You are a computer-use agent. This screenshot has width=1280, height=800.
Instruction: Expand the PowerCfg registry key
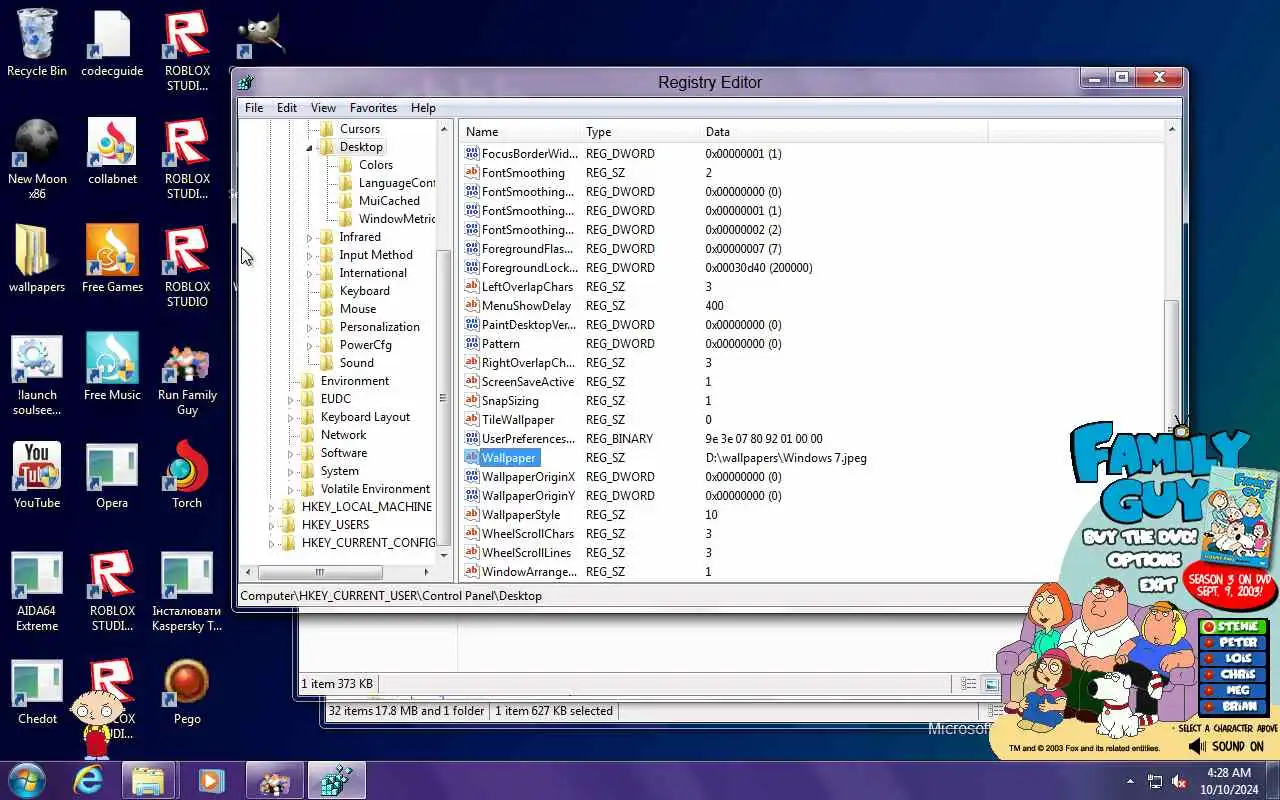310,345
